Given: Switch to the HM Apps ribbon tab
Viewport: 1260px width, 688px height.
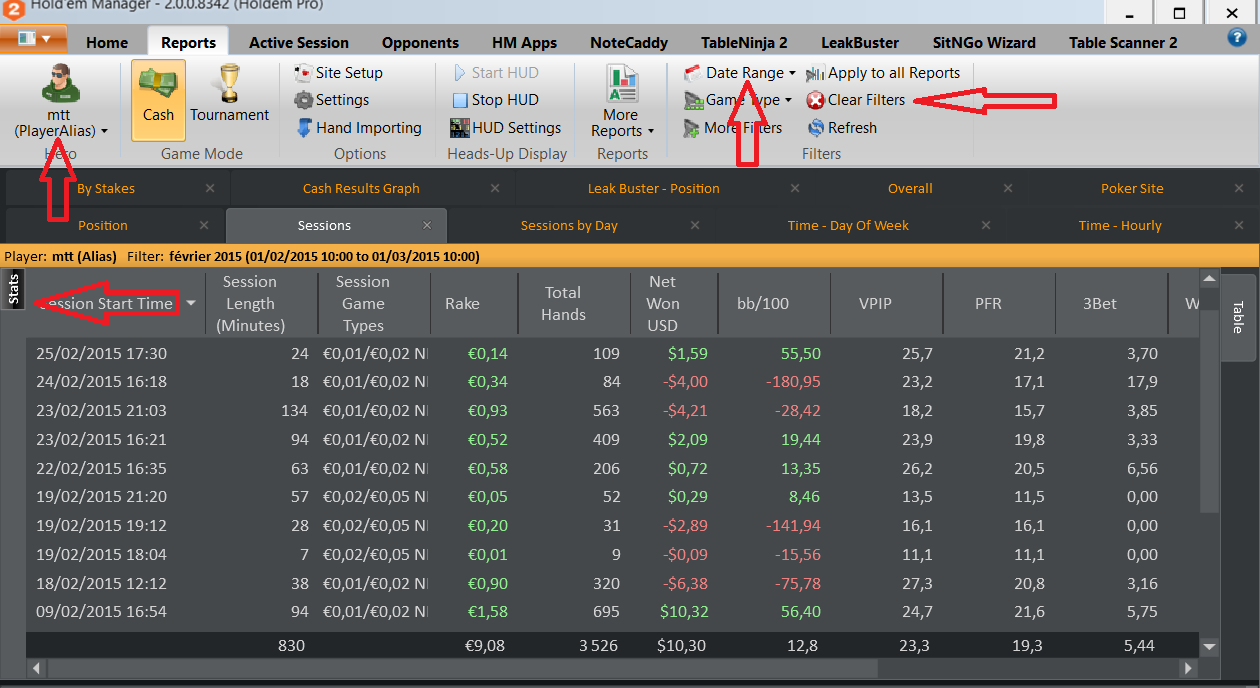Looking at the screenshot, I should 524,43.
